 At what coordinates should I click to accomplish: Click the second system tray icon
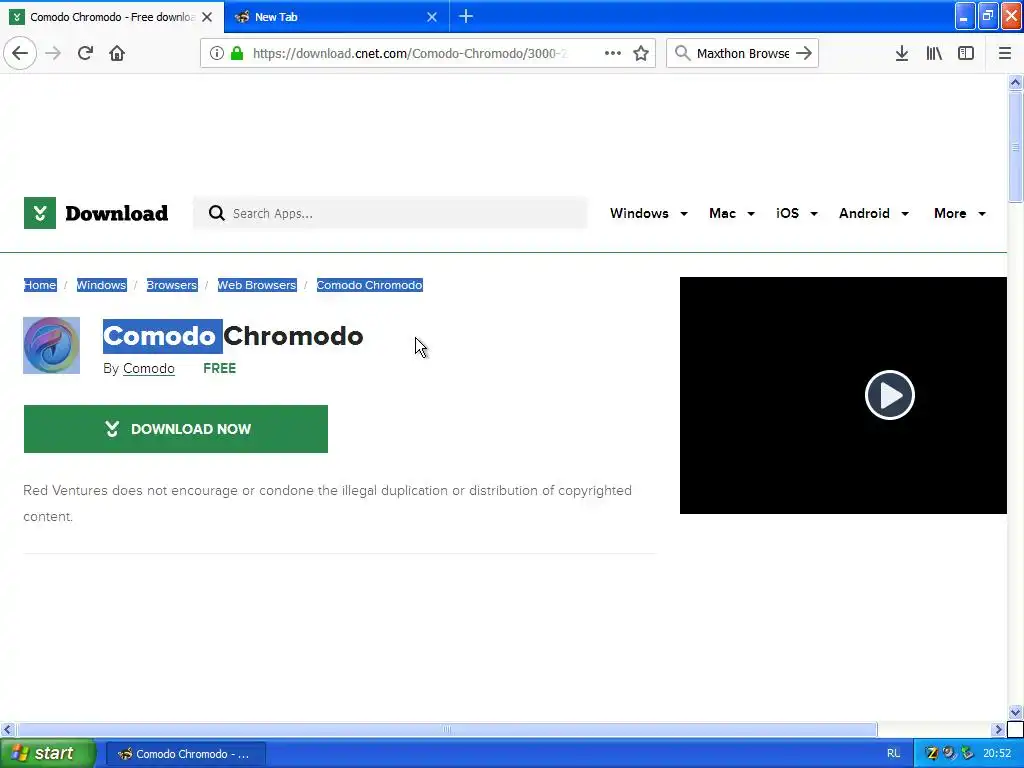pyautogui.click(x=949, y=754)
